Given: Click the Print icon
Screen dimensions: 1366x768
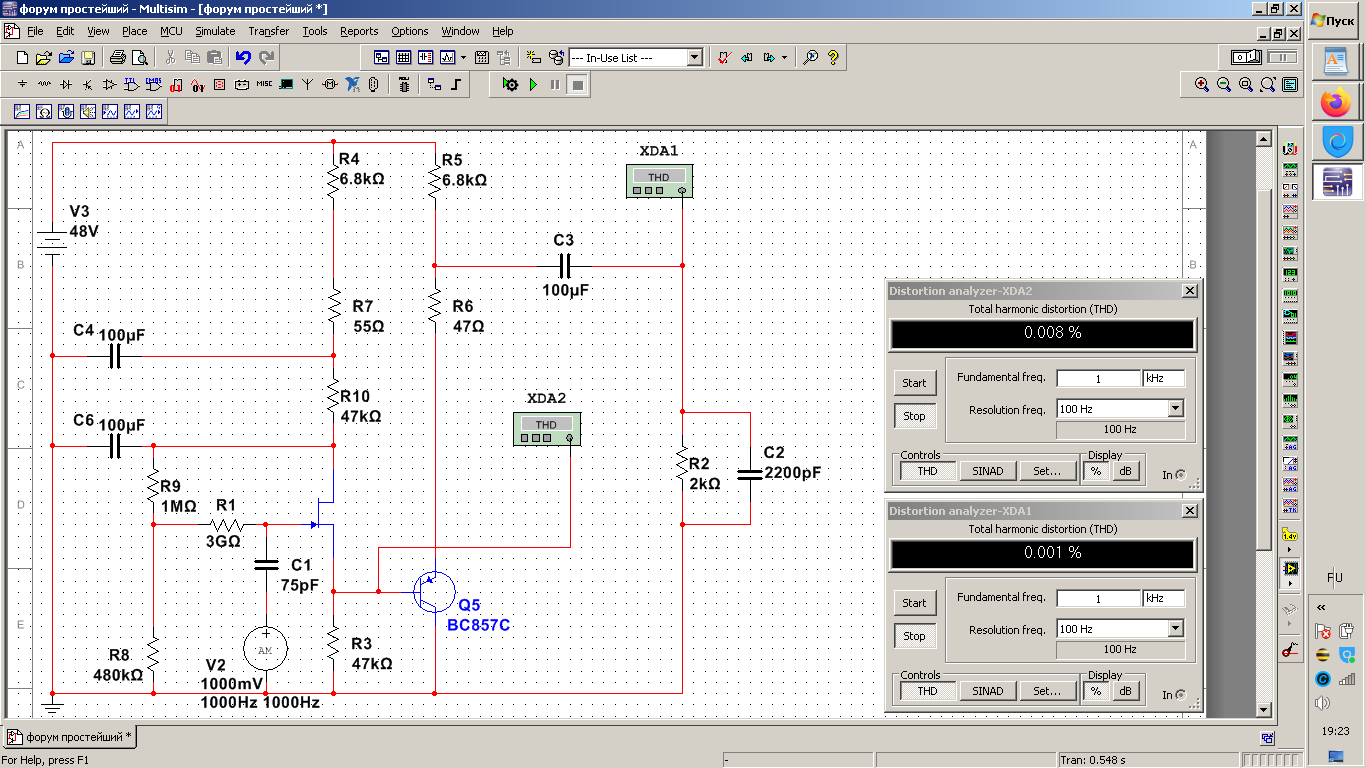Looking at the screenshot, I should click(x=117, y=58).
